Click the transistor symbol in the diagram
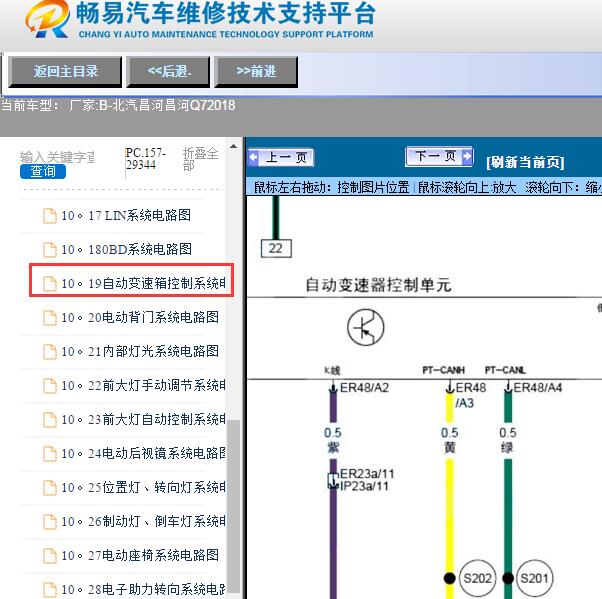 tap(366, 328)
